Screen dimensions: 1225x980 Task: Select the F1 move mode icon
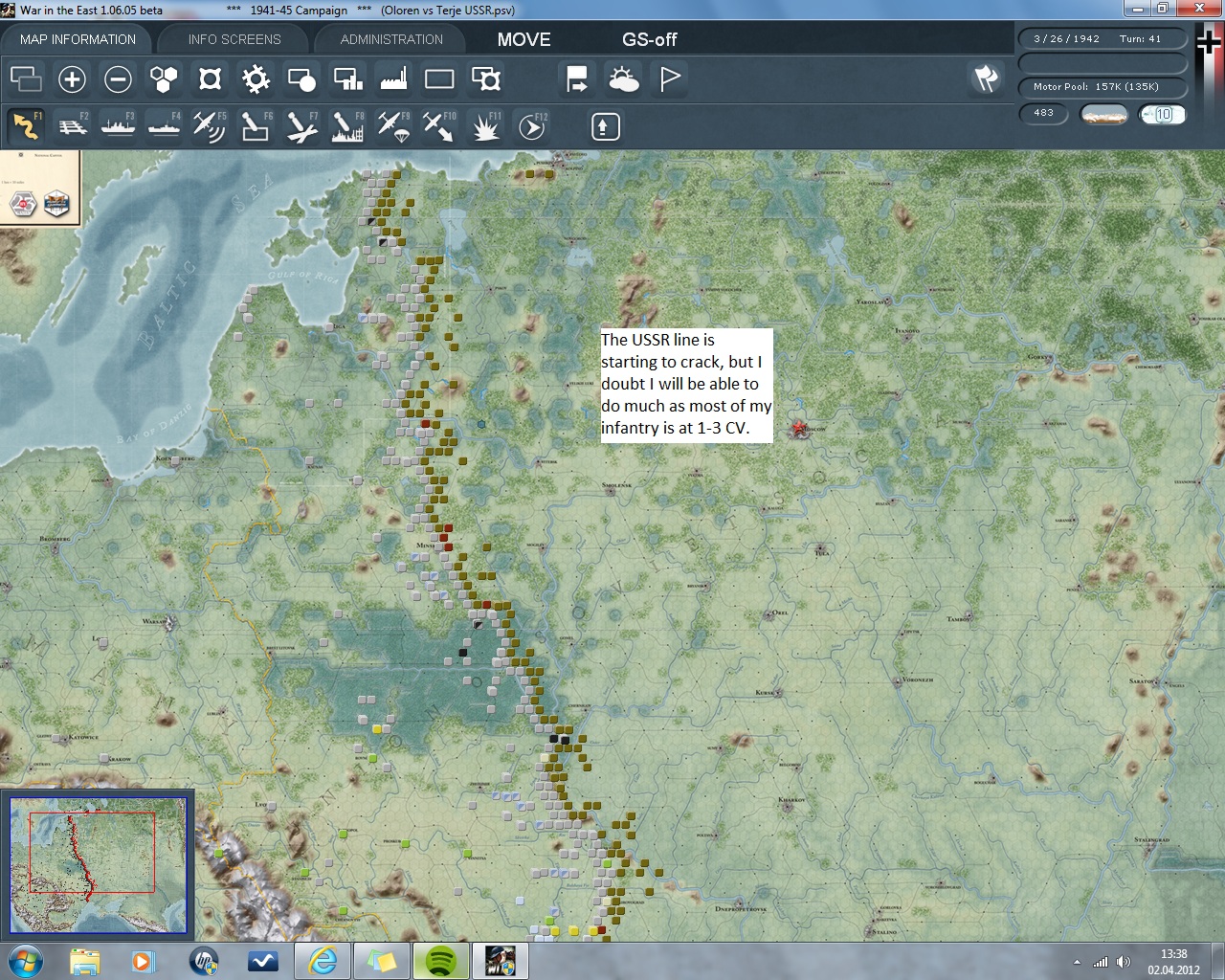26,125
